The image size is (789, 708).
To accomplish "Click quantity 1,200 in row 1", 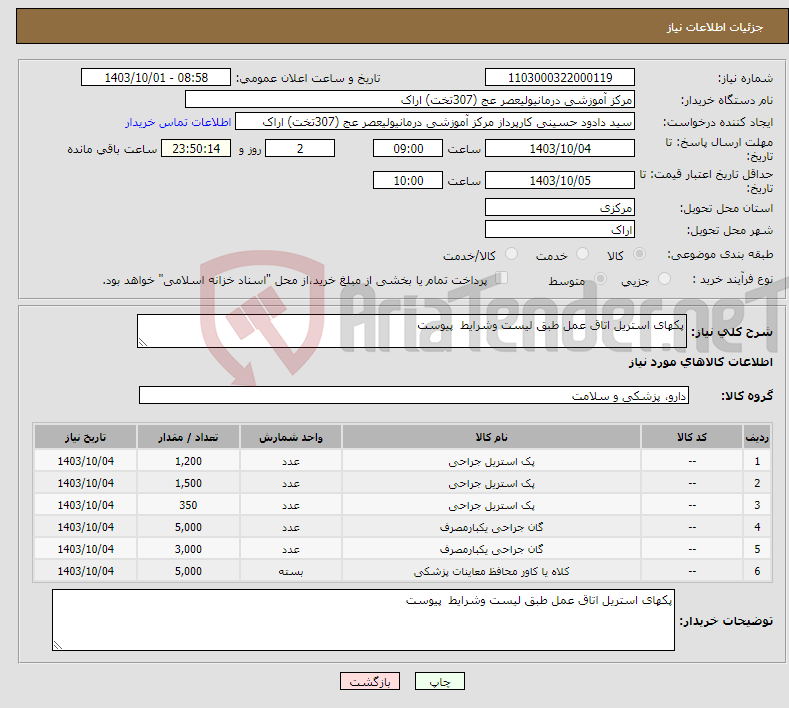I will [188, 461].
